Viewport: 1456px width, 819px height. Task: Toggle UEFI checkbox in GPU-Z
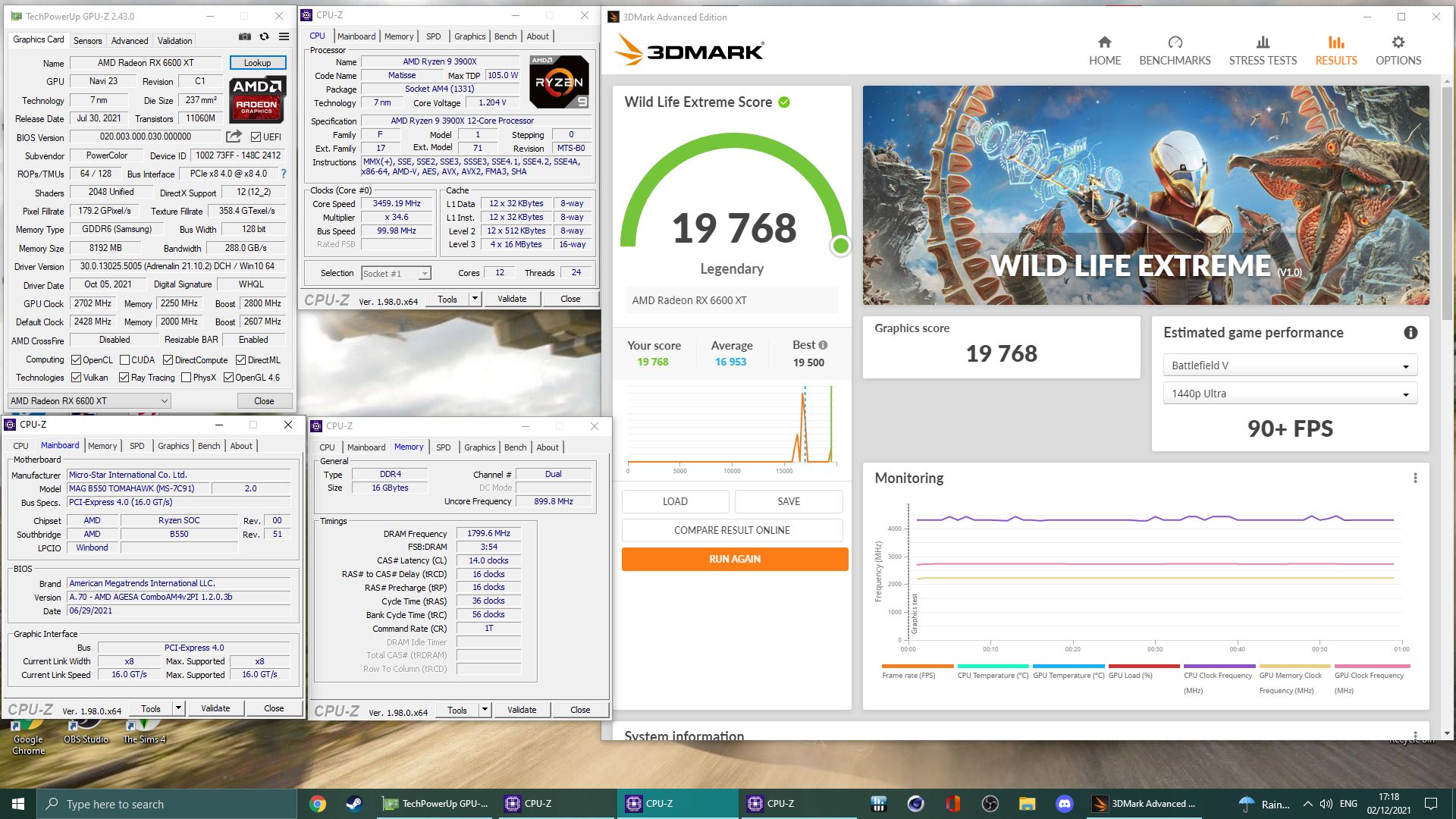click(256, 137)
